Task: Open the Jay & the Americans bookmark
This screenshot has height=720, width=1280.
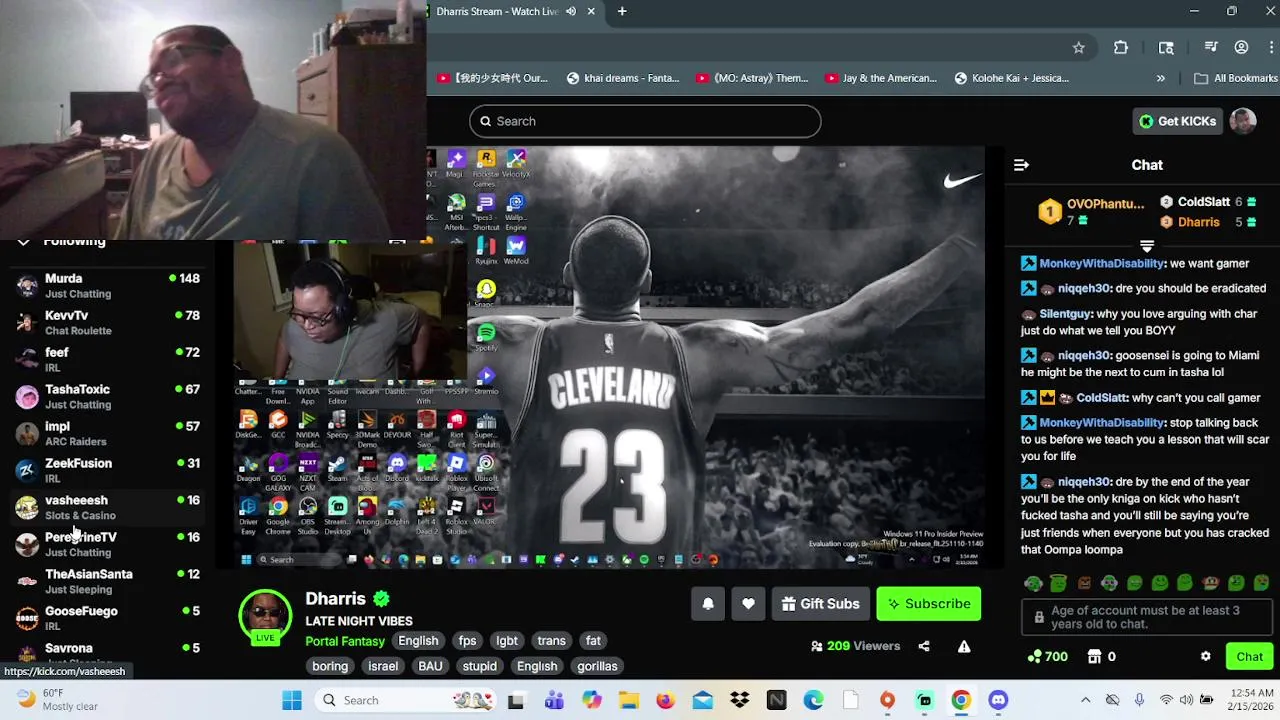Action: (x=881, y=78)
